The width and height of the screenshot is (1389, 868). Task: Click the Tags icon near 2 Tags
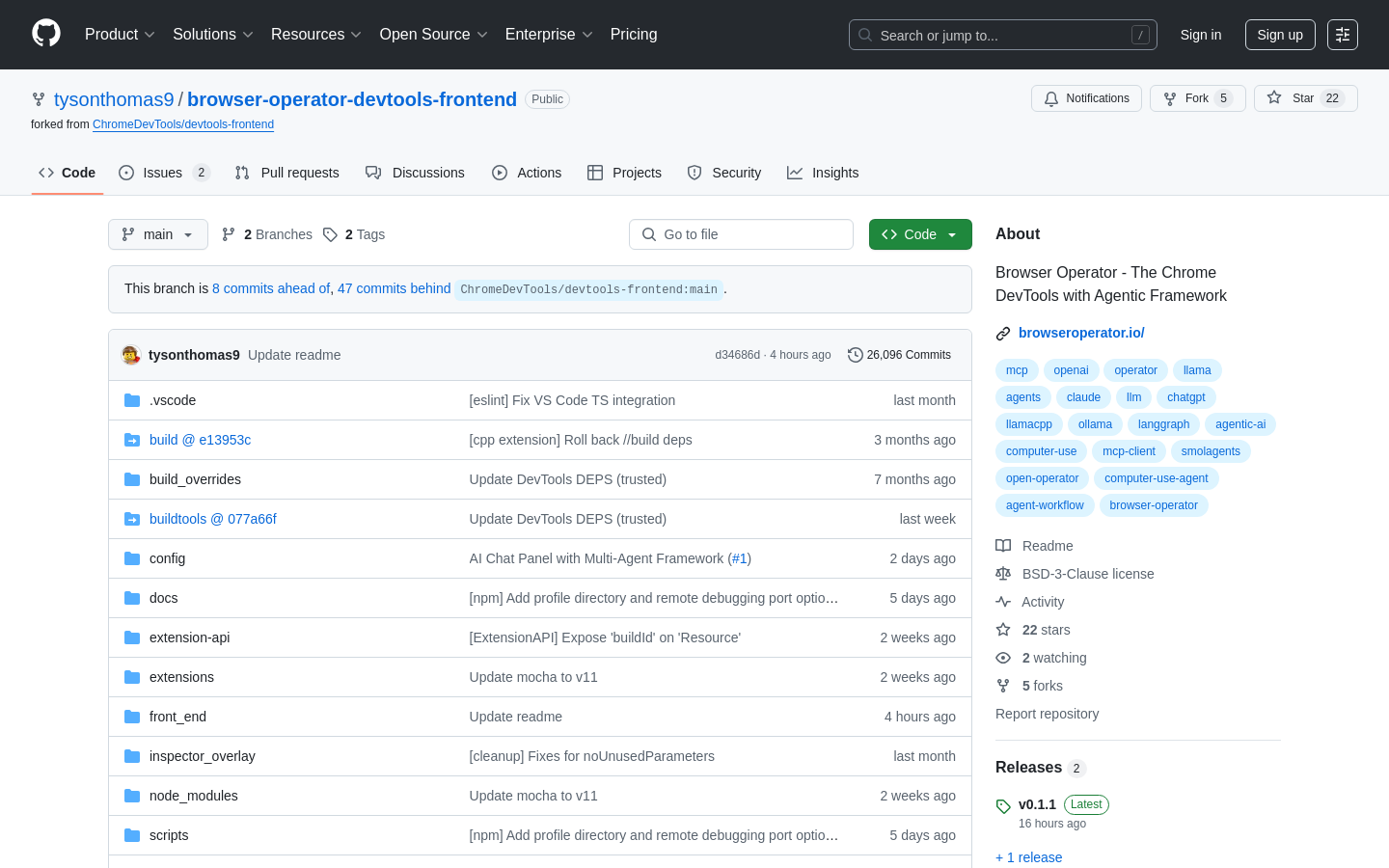[330, 234]
